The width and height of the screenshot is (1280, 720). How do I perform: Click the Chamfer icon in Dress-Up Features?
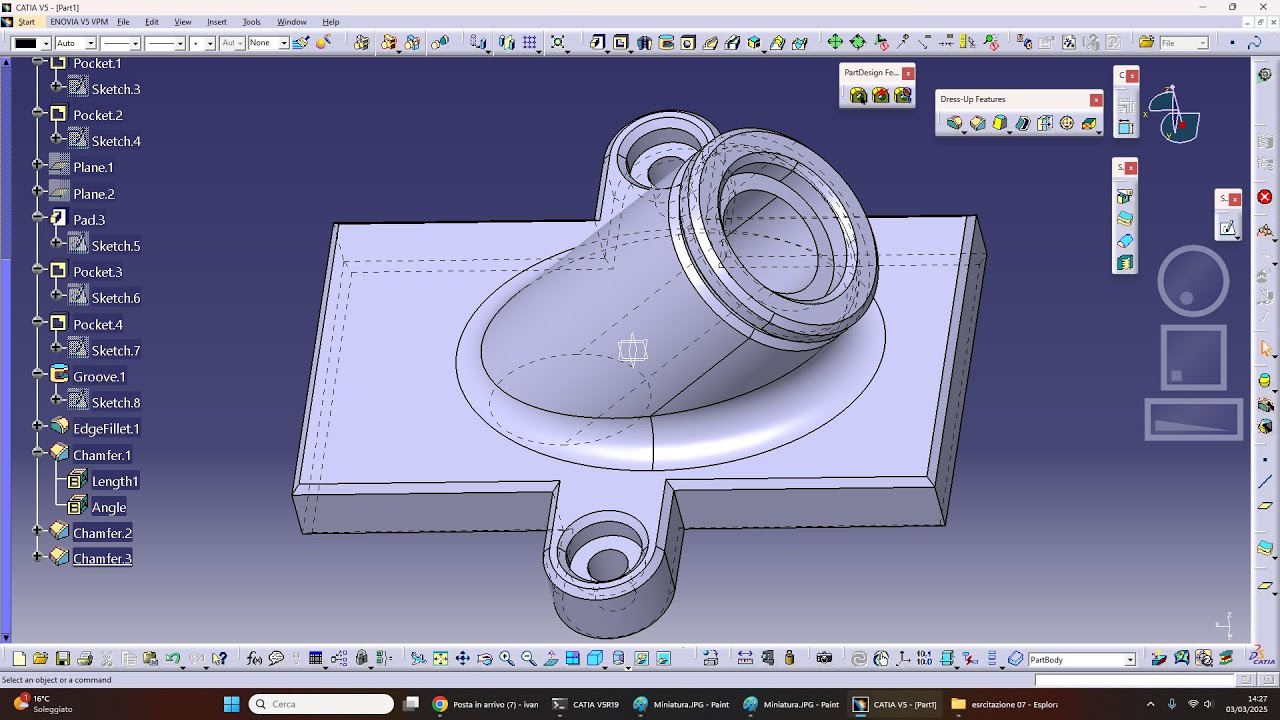[977, 123]
